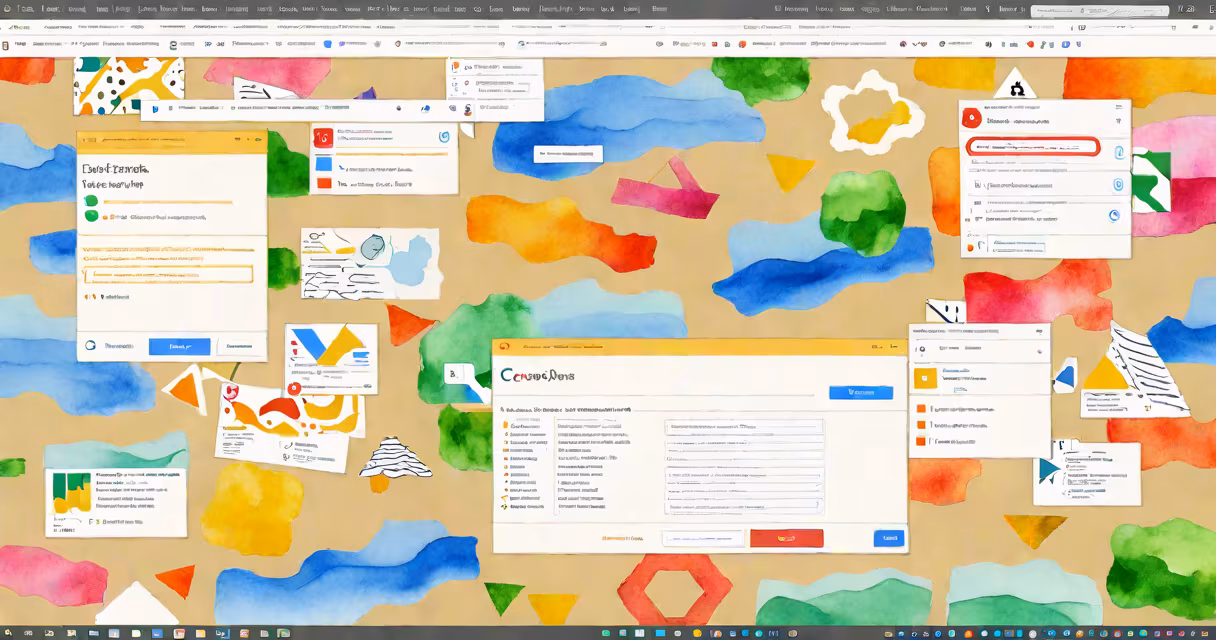Click the blue circle icon beside the red-outlined field

click(x=1118, y=152)
